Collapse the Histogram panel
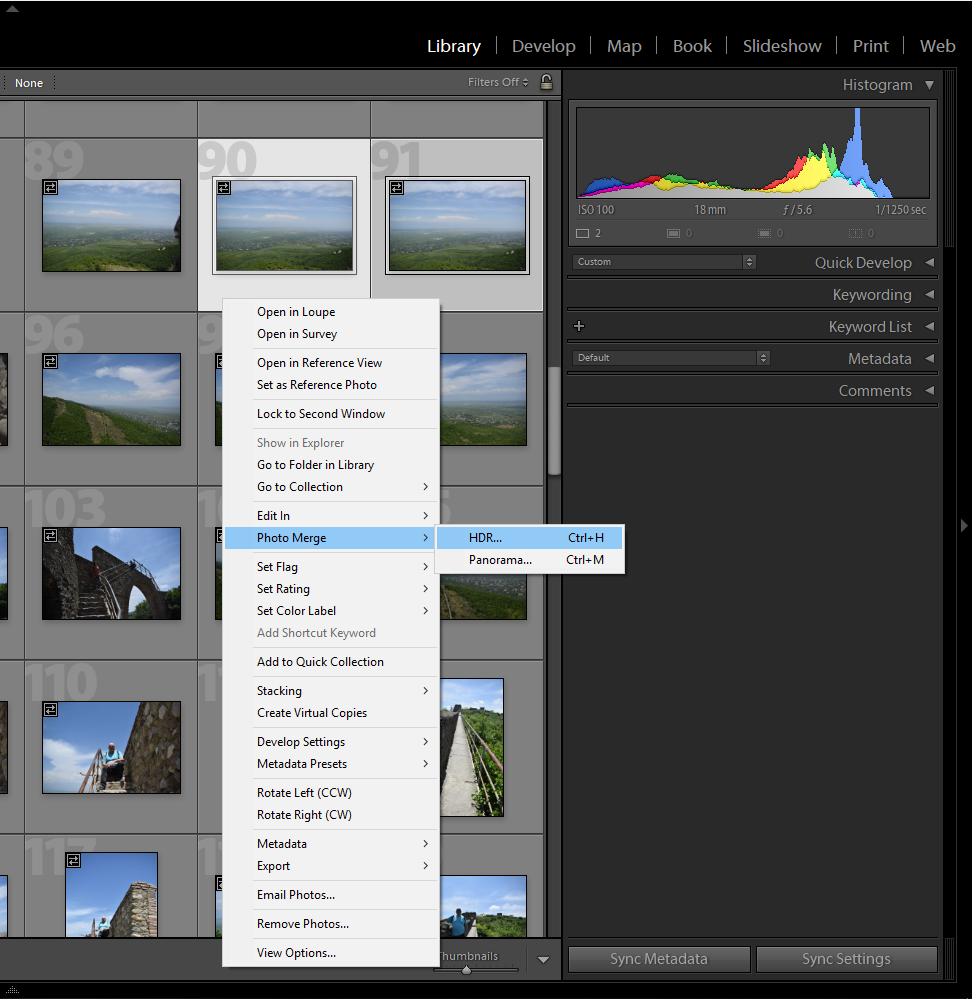This screenshot has width=972, height=999. pos(929,85)
